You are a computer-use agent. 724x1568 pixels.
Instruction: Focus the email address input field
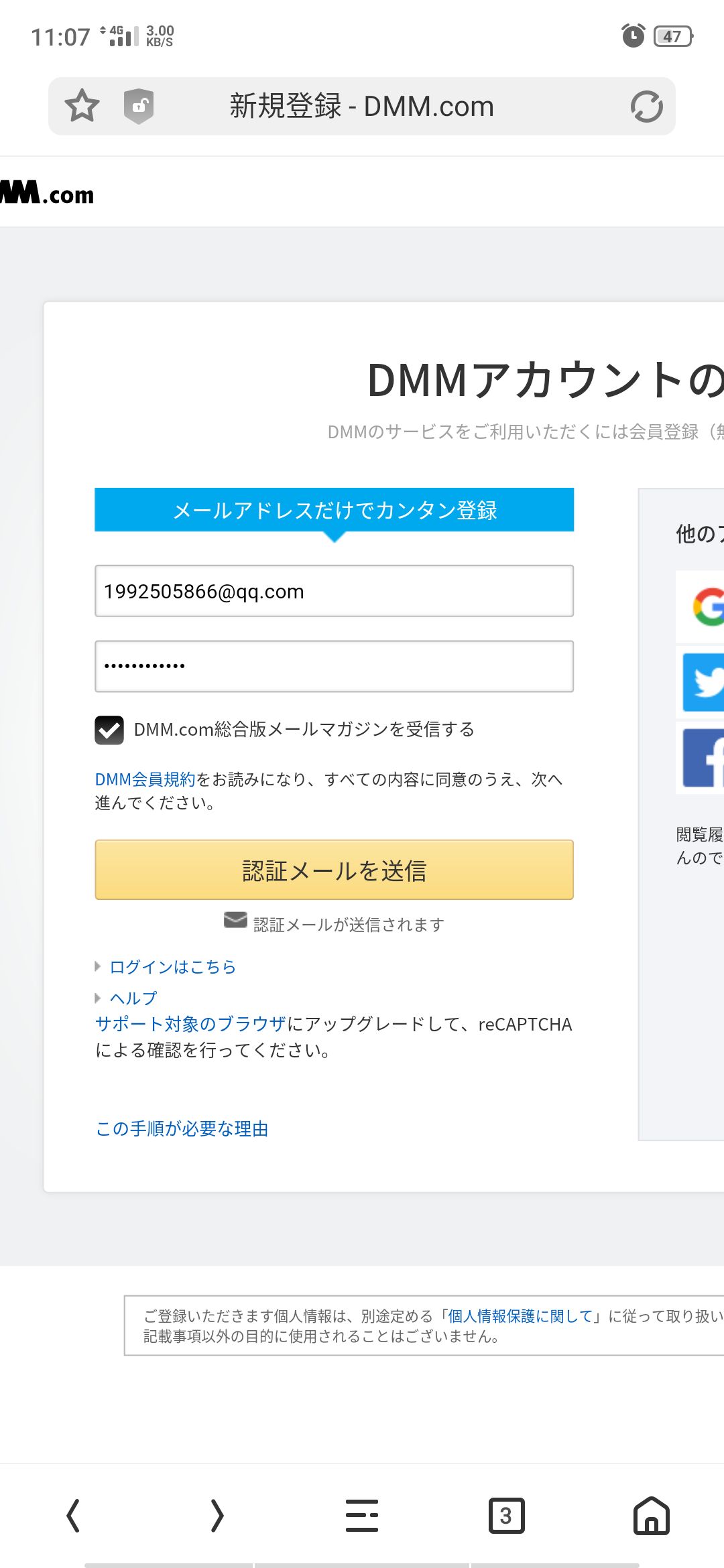coord(334,591)
